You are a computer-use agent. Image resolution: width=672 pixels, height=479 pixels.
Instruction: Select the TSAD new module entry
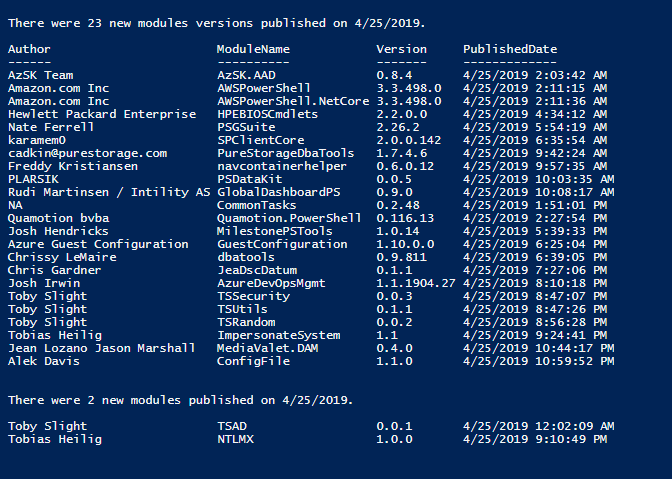[x=232, y=426]
